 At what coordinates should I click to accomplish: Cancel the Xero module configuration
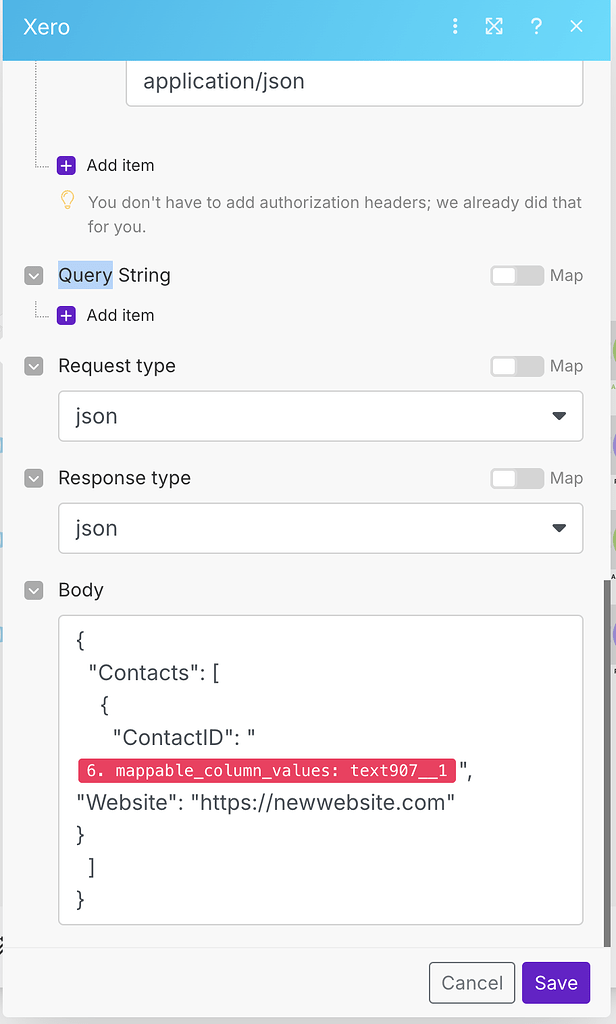click(x=471, y=983)
